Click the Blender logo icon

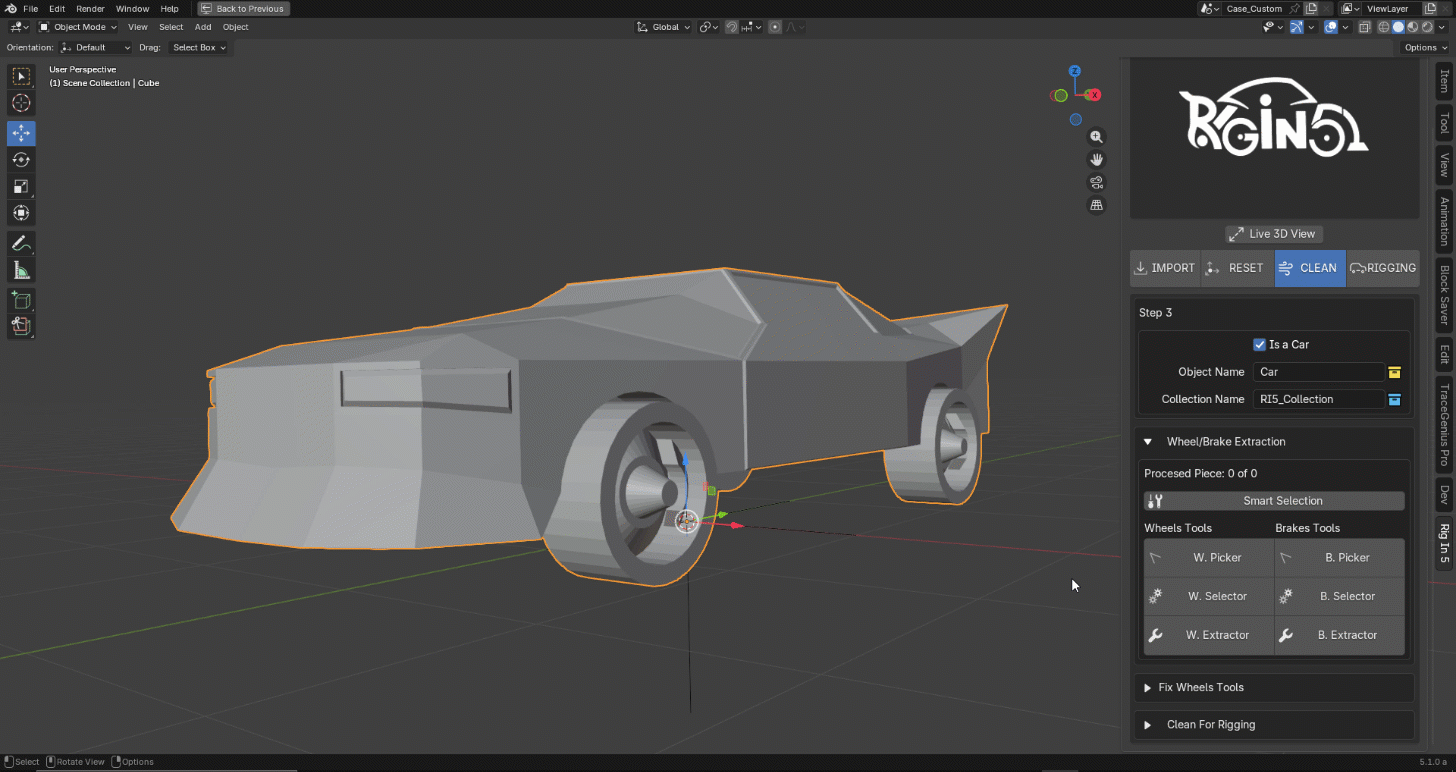coord(10,8)
